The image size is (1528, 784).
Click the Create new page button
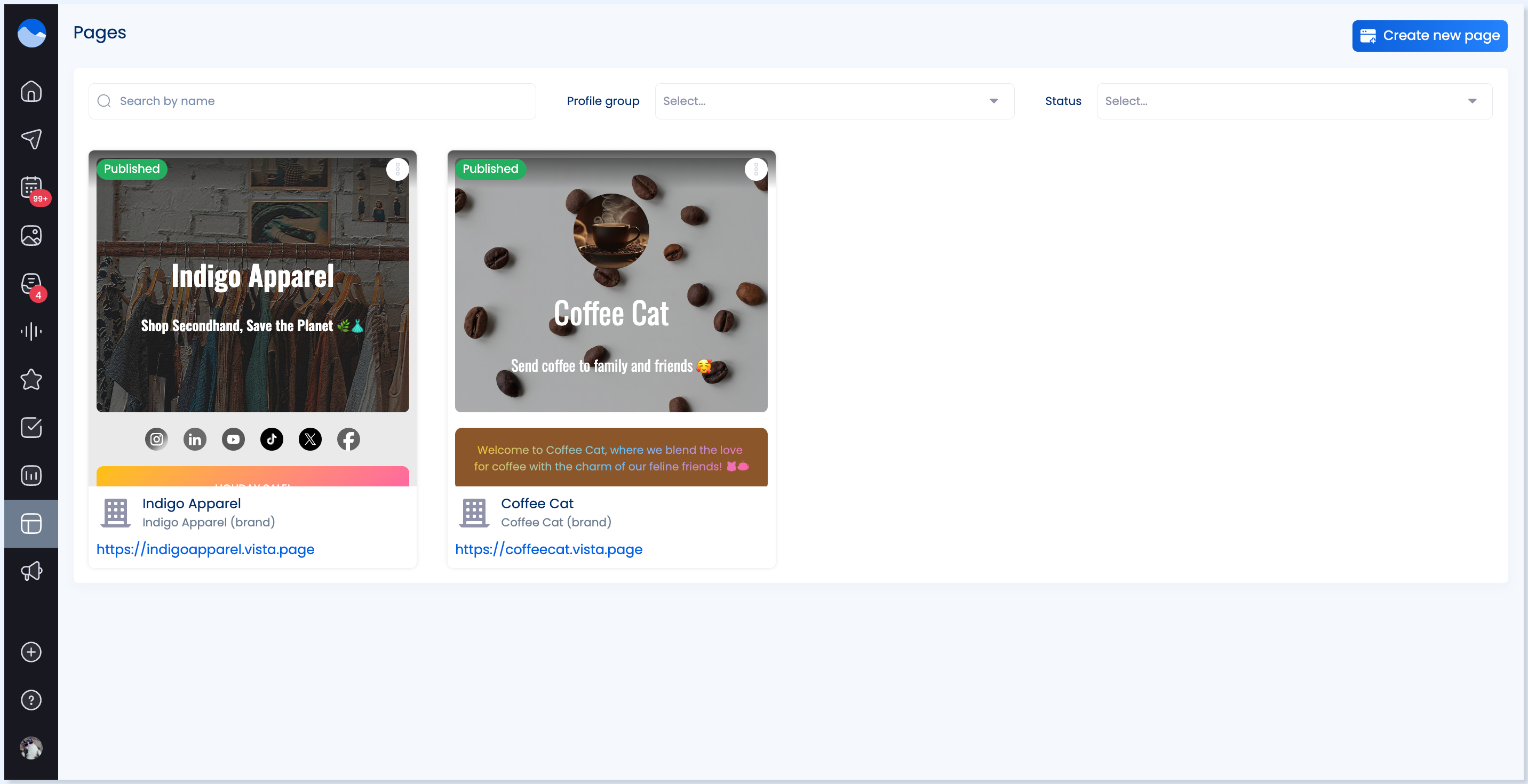(x=1429, y=36)
